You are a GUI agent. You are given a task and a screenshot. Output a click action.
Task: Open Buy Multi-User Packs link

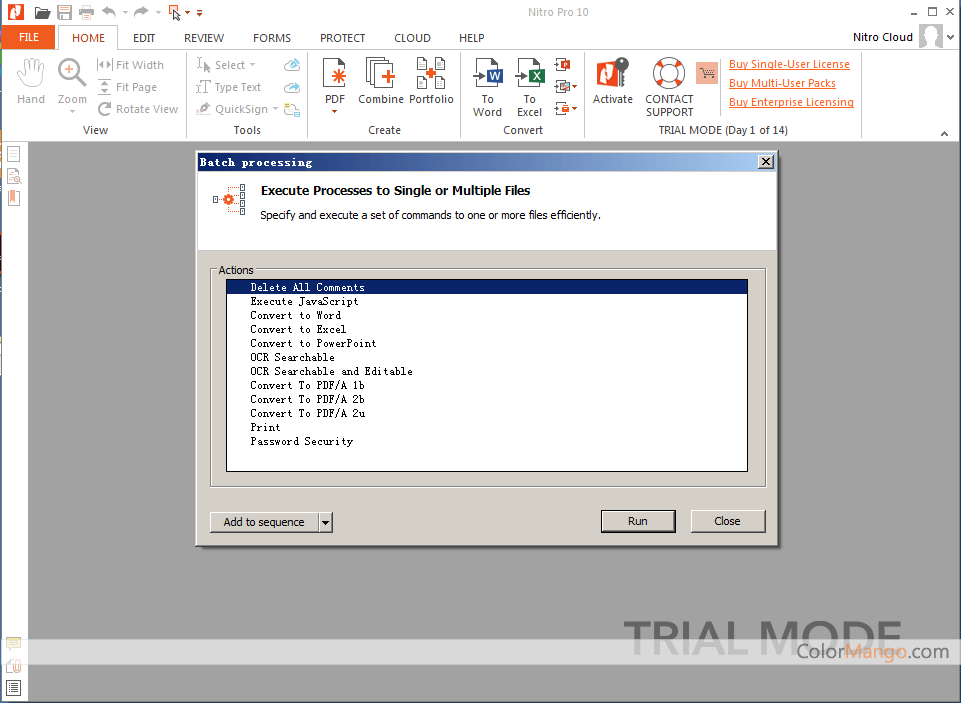[782, 83]
